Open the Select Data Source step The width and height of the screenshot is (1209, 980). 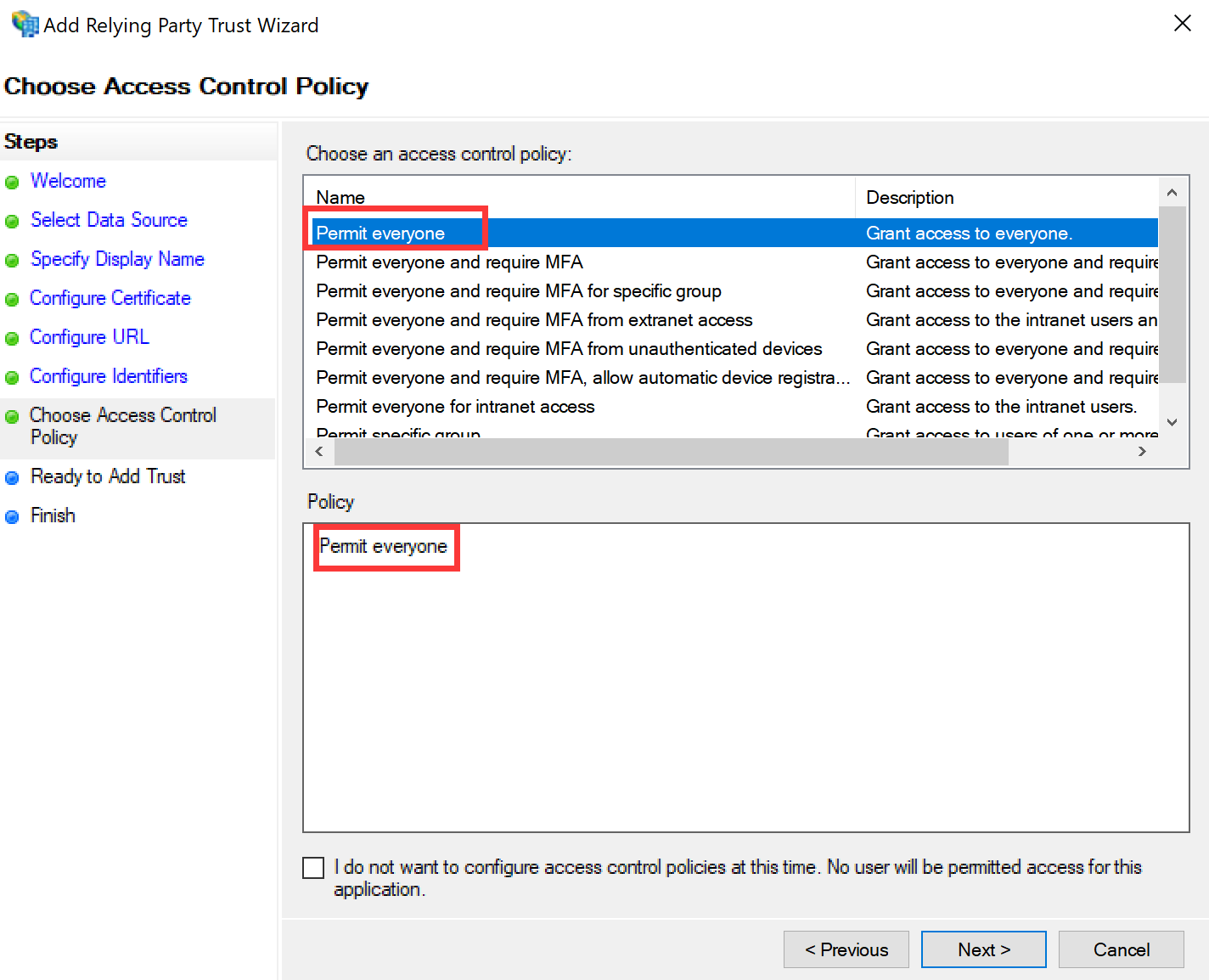(109, 220)
